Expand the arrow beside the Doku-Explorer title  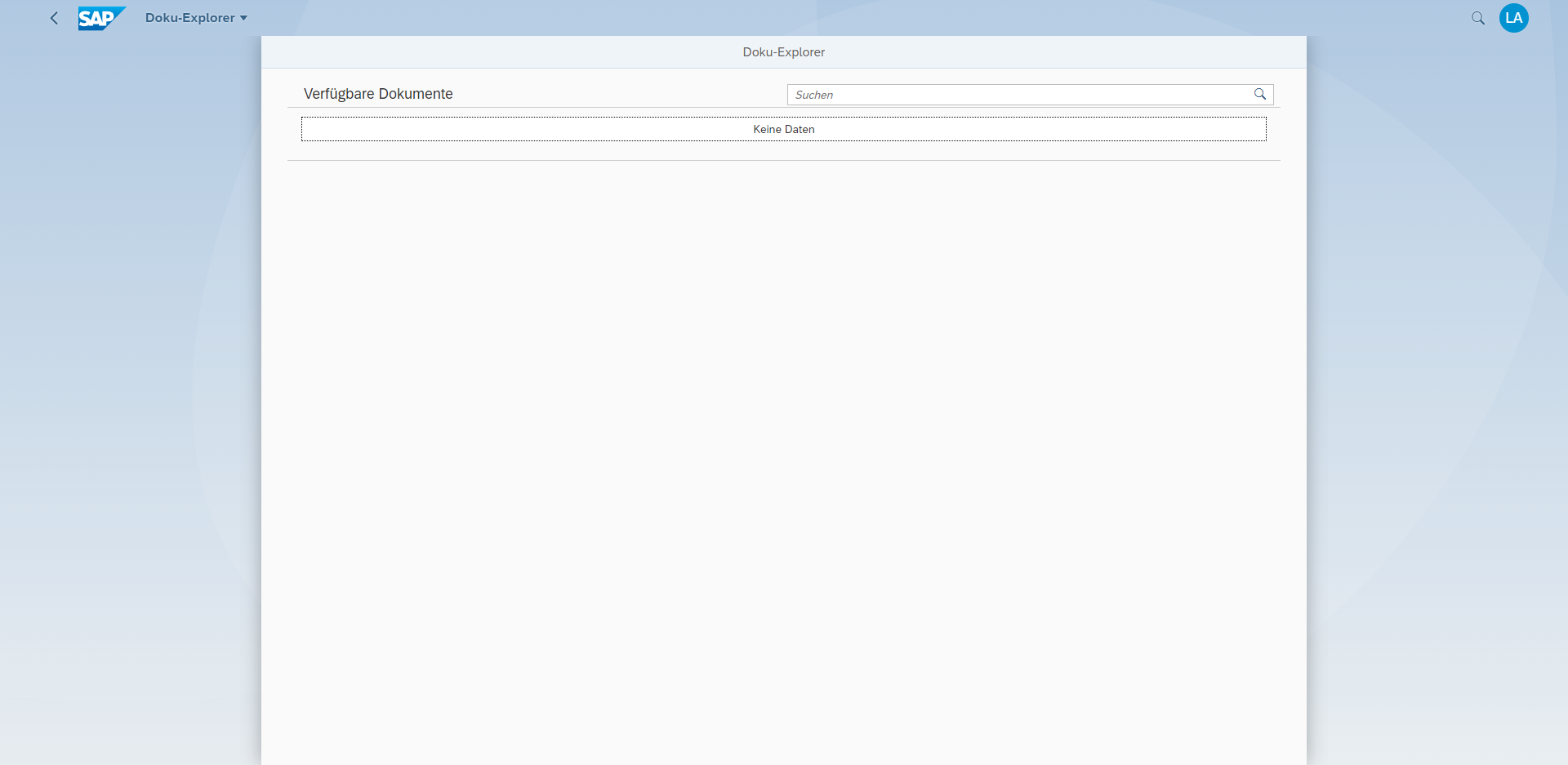click(243, 18)
